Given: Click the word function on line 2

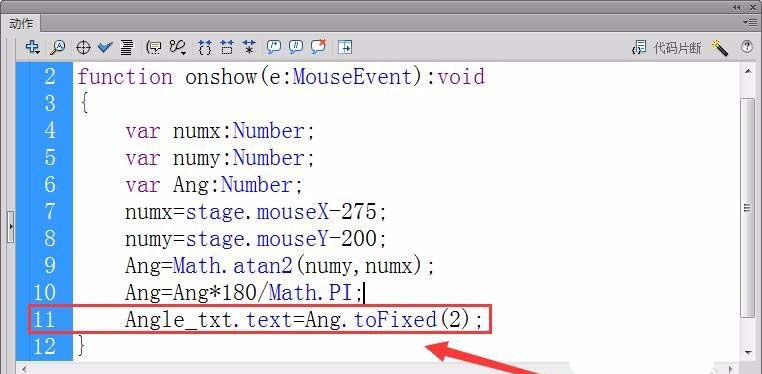Looking at the screenshot, I should click(125, 77).
